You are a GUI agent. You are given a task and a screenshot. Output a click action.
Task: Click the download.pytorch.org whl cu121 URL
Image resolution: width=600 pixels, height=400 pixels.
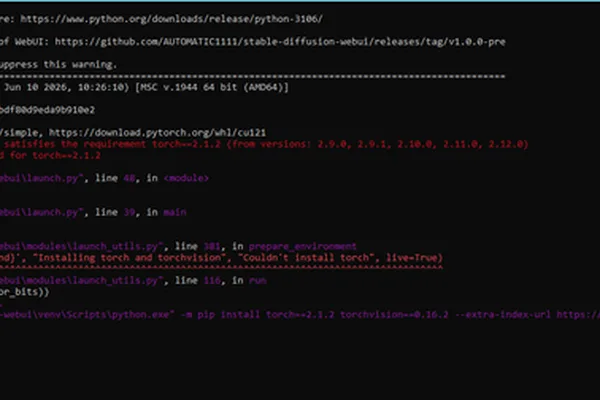coord(157,133)
